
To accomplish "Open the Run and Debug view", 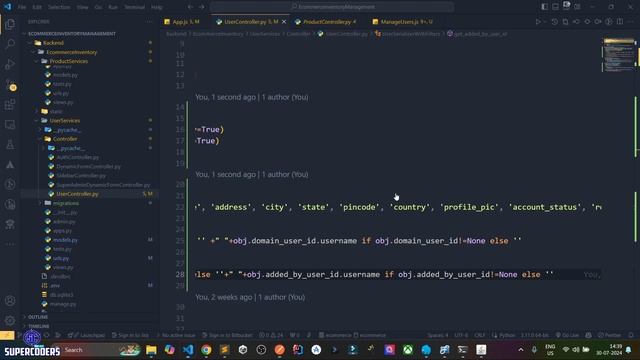I will [10, 64].
